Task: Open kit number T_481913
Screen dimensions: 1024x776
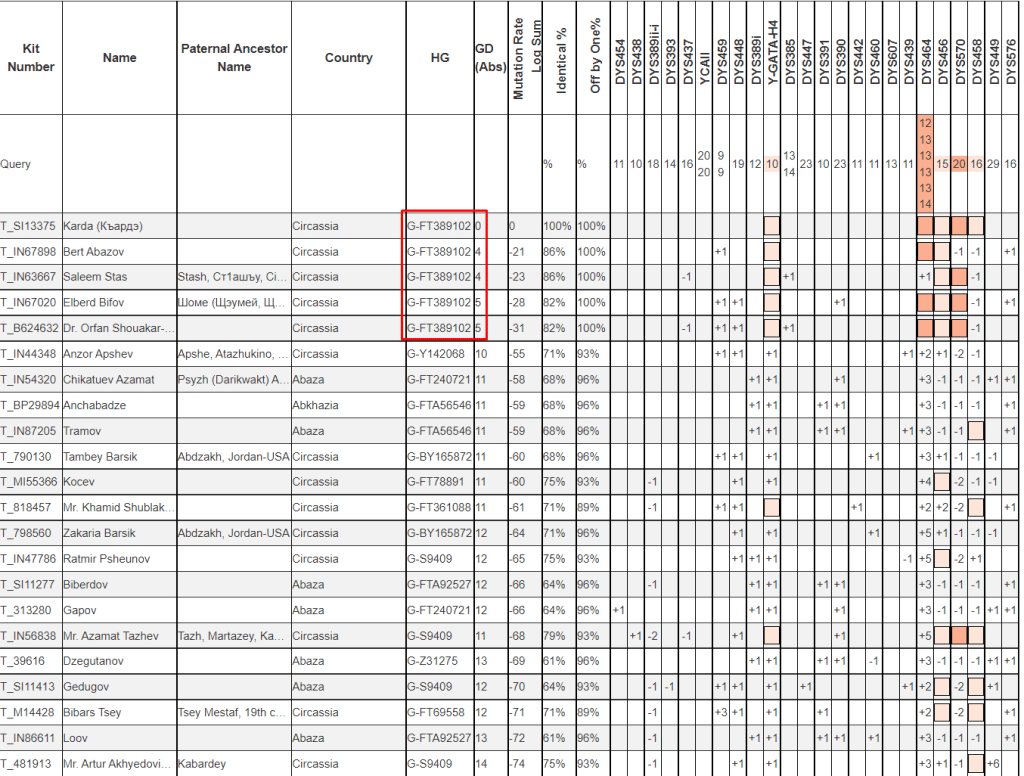Action: tap(26, 764)
